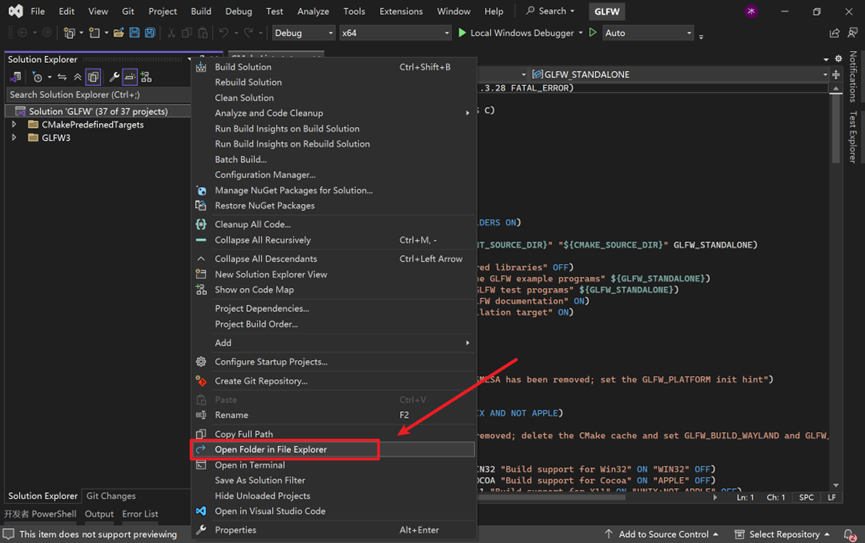
Task: Start debugging with the green play icon
Action: point(462,33)
